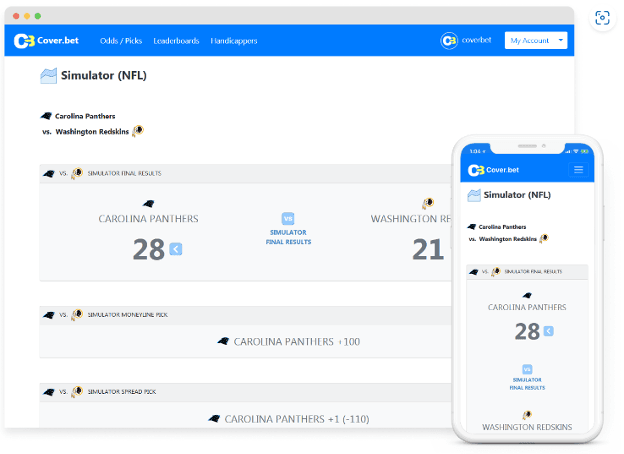Click Panthers logo beside the +100 moneyline pick
Screen dimensions: 624x454
[223, 341]
